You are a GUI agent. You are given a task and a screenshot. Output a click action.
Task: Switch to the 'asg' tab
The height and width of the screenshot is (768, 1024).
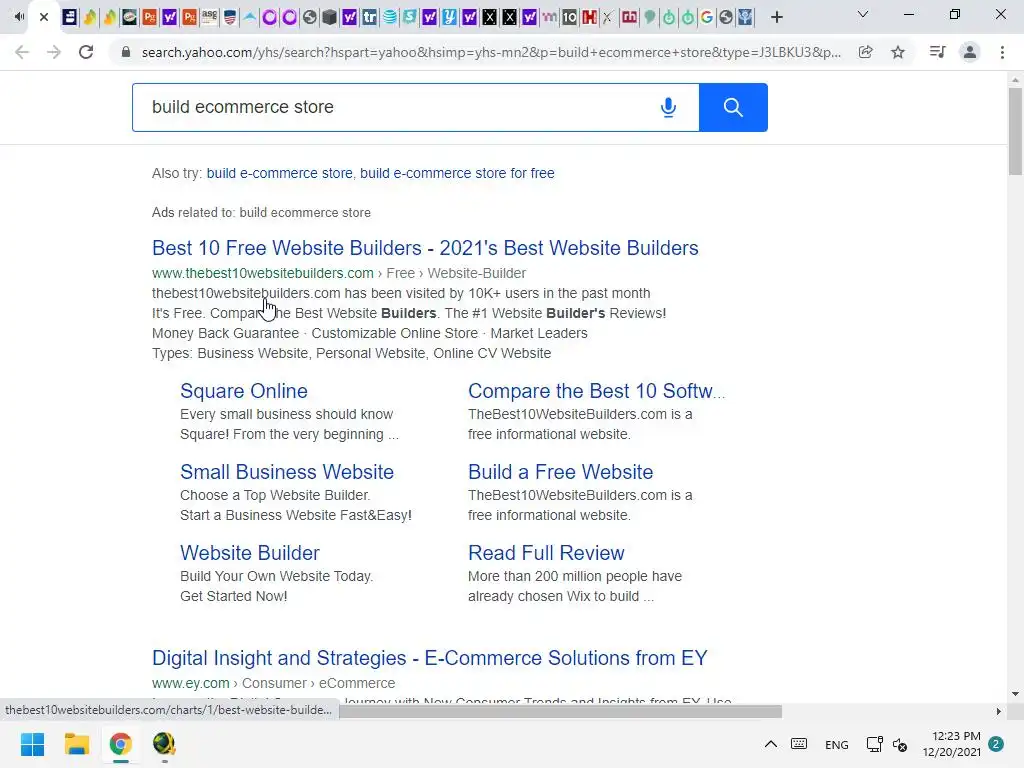pos(209,17)
